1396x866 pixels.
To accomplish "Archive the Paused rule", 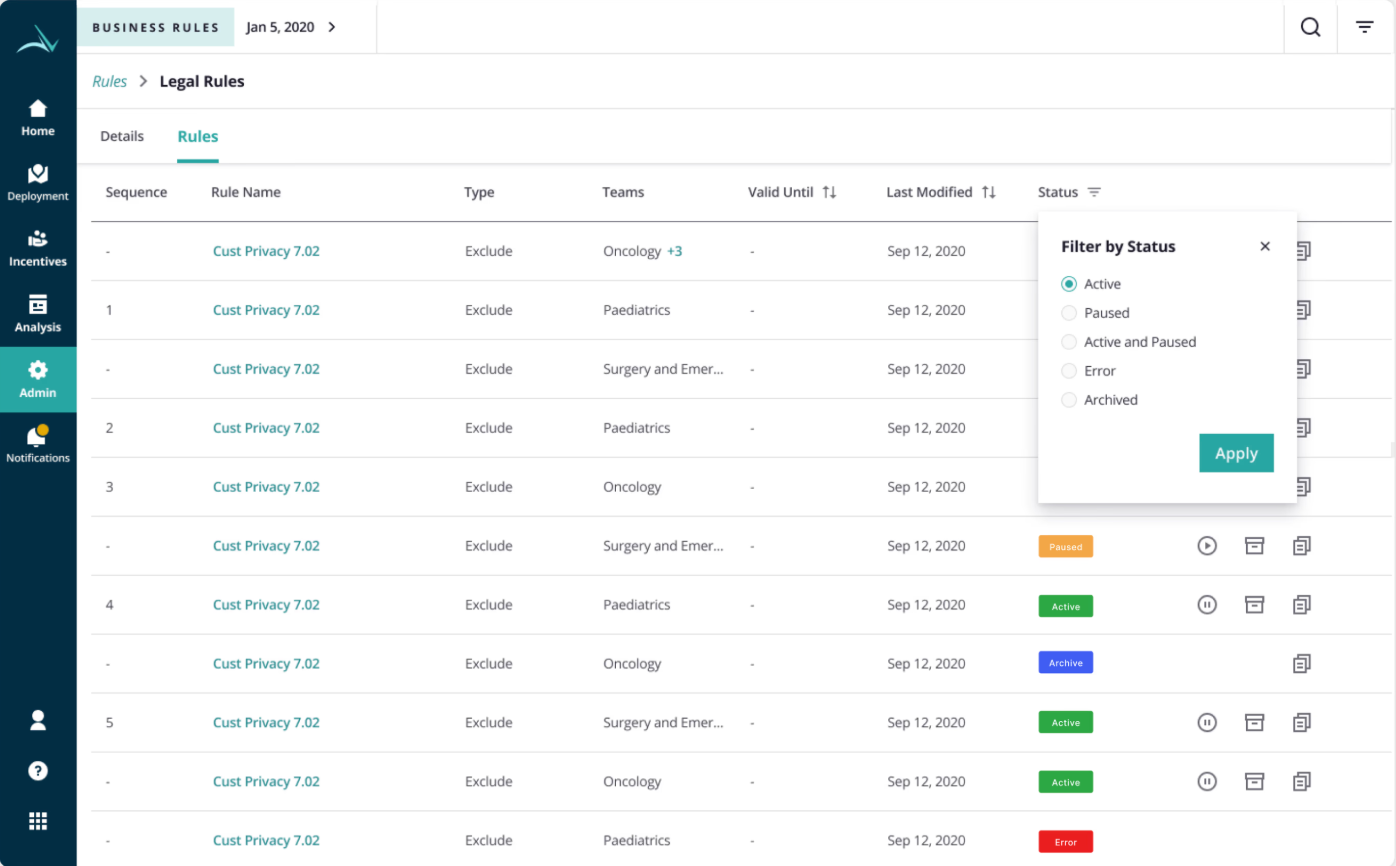I will [x=1254, y=546].
